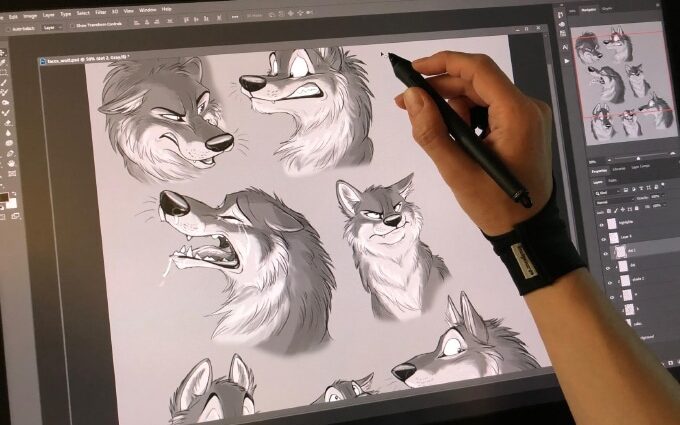Toggle the smart object filter icon
Viewport: 680px width, 425px height.
[x=656, y=186]
